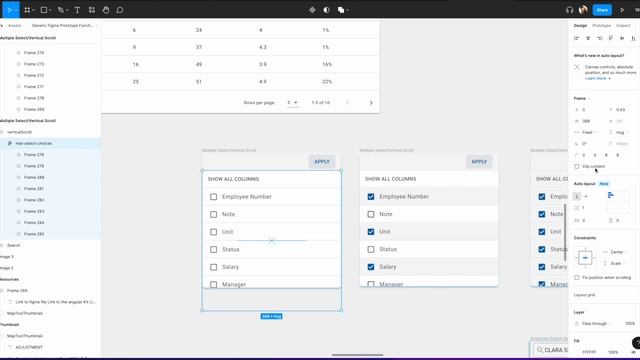This screenshot has width=640, height=360.
Task: Set auto layout direction to horizontal
Action: click(x=586, y=196)
